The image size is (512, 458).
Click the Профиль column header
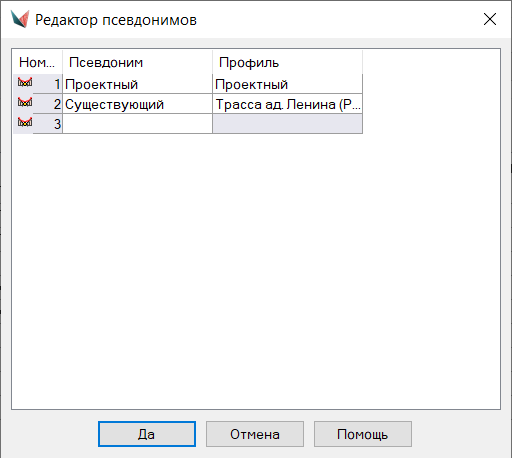(x=287, y=62)
